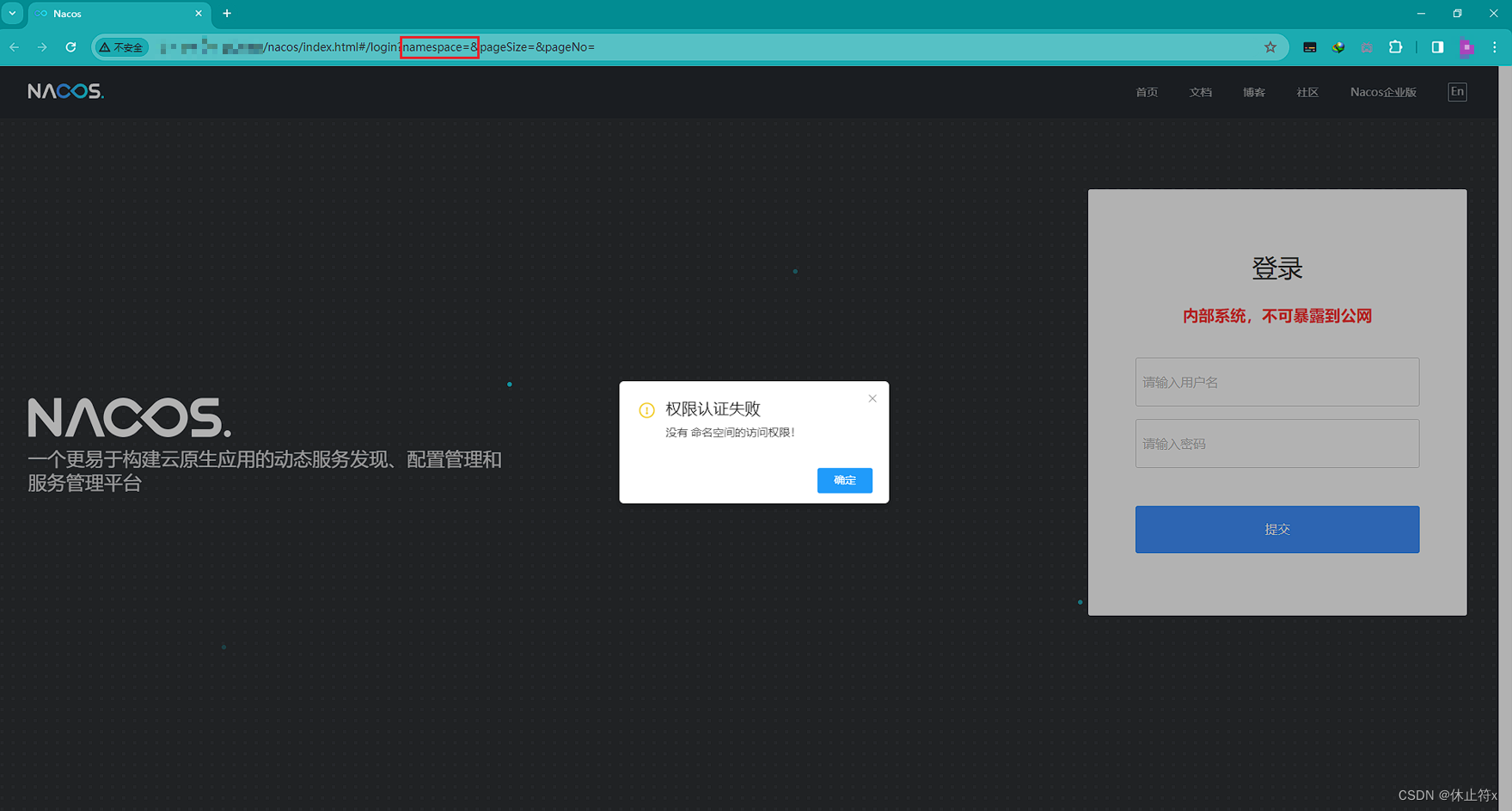Image resolution: width=1512 pixels, height=811 pixels.
Task: Click the browser forward arrow
Action: pos(42,47)
